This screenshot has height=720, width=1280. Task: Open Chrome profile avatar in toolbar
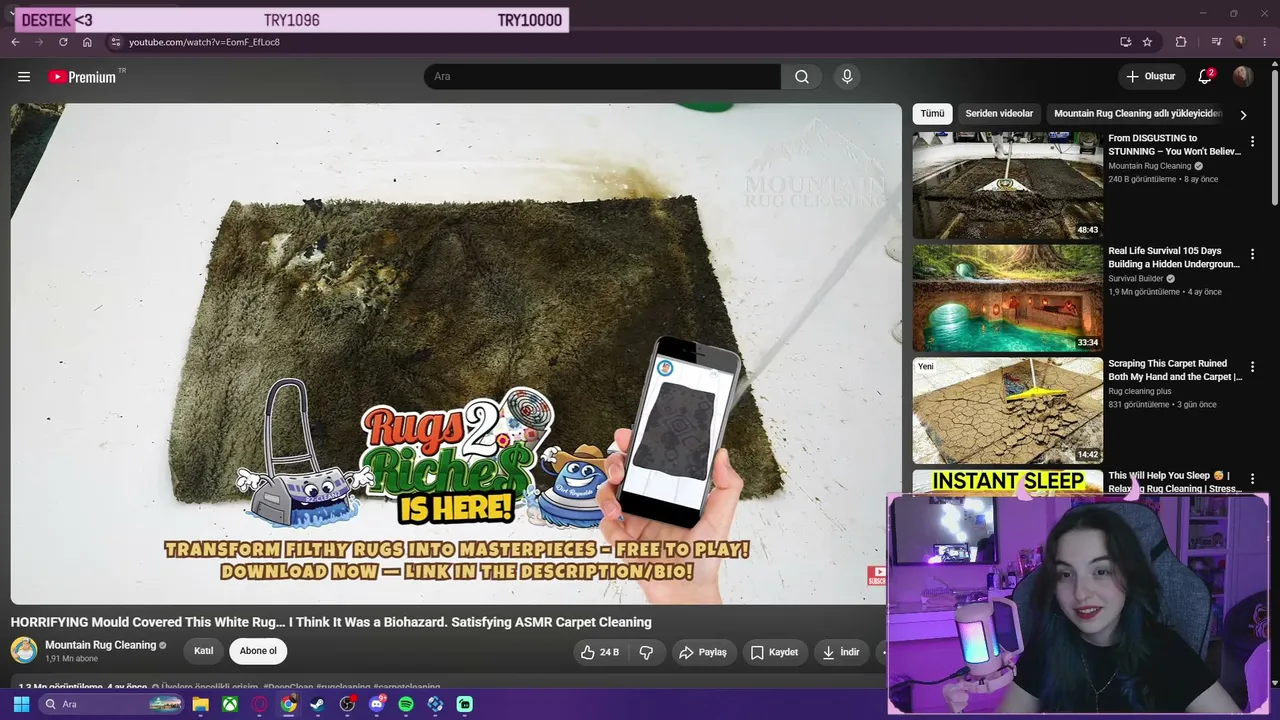coord(1240,42)
